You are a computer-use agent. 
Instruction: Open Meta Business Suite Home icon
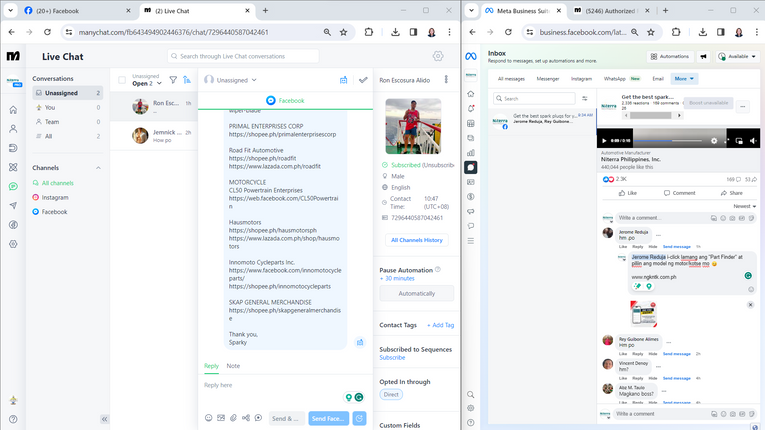click(470, 94)
